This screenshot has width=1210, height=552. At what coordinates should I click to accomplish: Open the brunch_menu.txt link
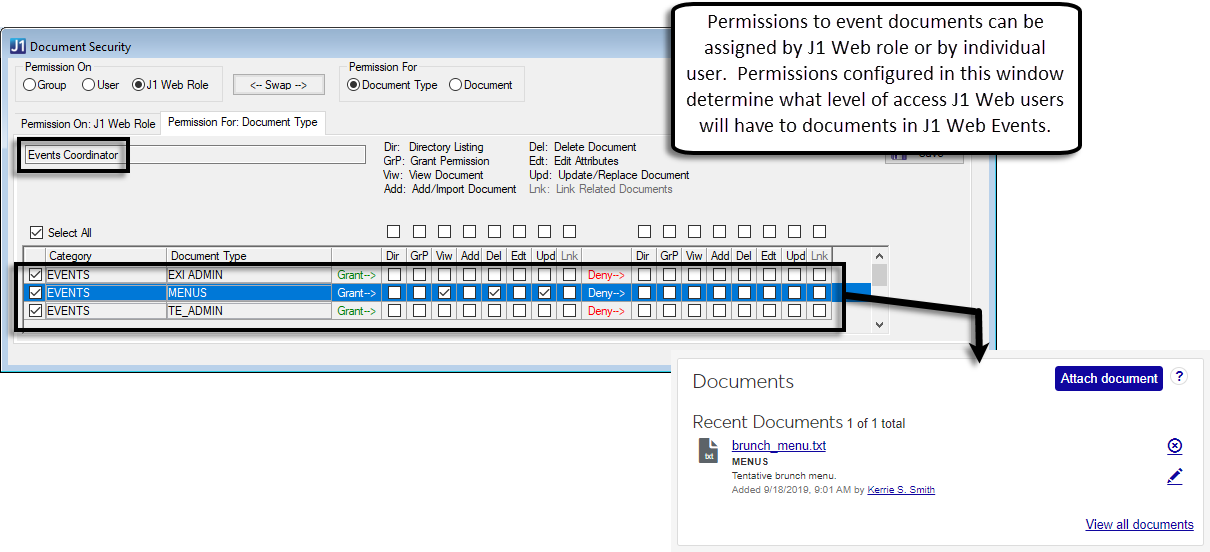pos(779,446)
